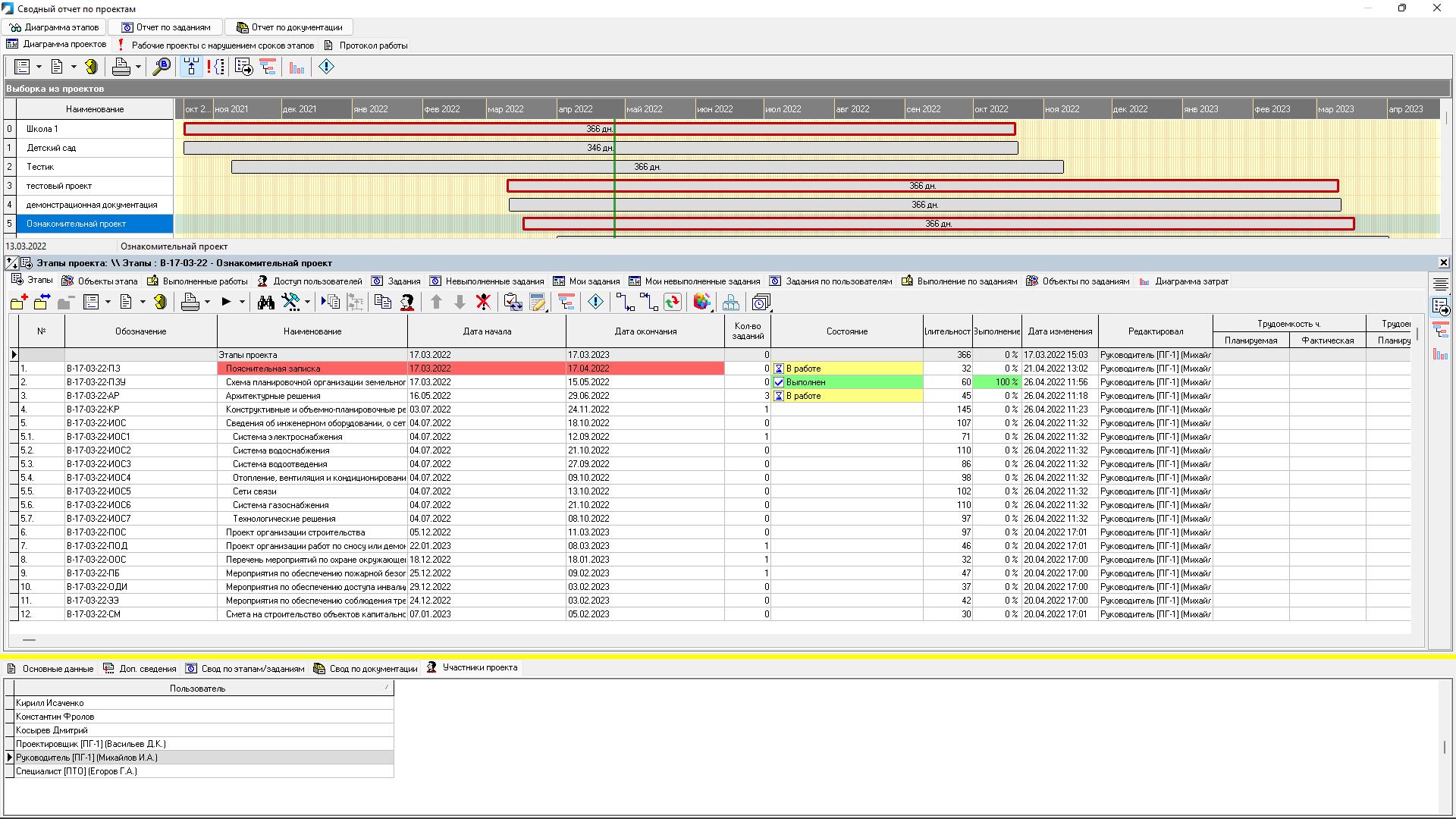Open the printer dropdown arrow in top toolbar
1456x819 pixels.
tap(138, 67)
